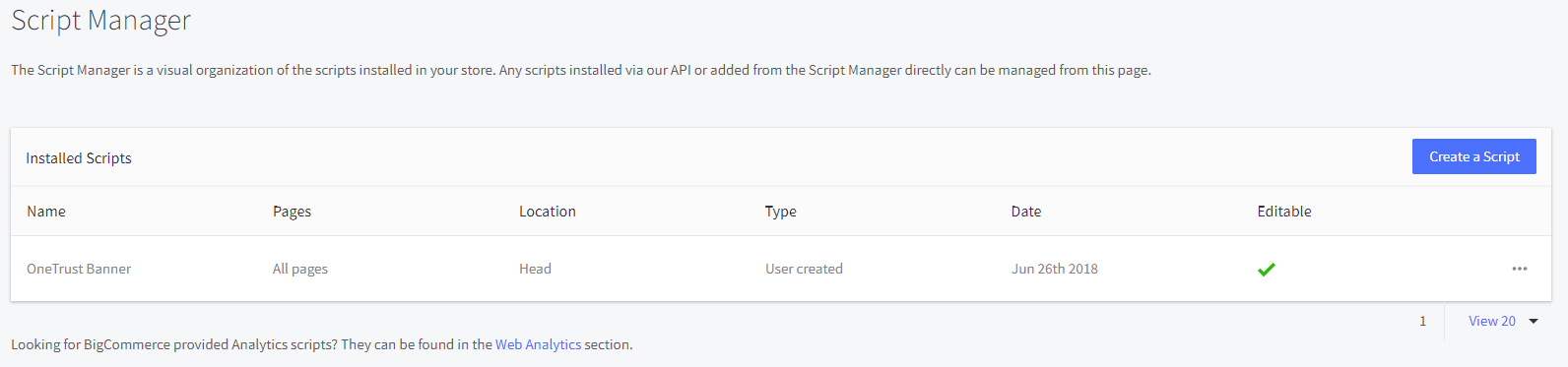Open the three-dot actions menu for OneTrust Banner
Image resolution: width=1568 pixels, height=367 pixels.
(x=1520, y=269)
